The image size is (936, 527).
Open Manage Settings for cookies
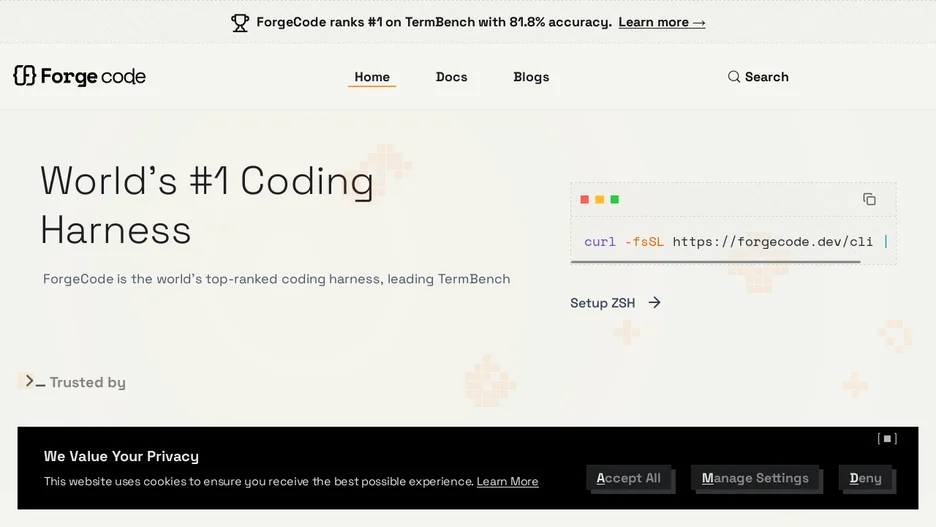pos(755,478)
